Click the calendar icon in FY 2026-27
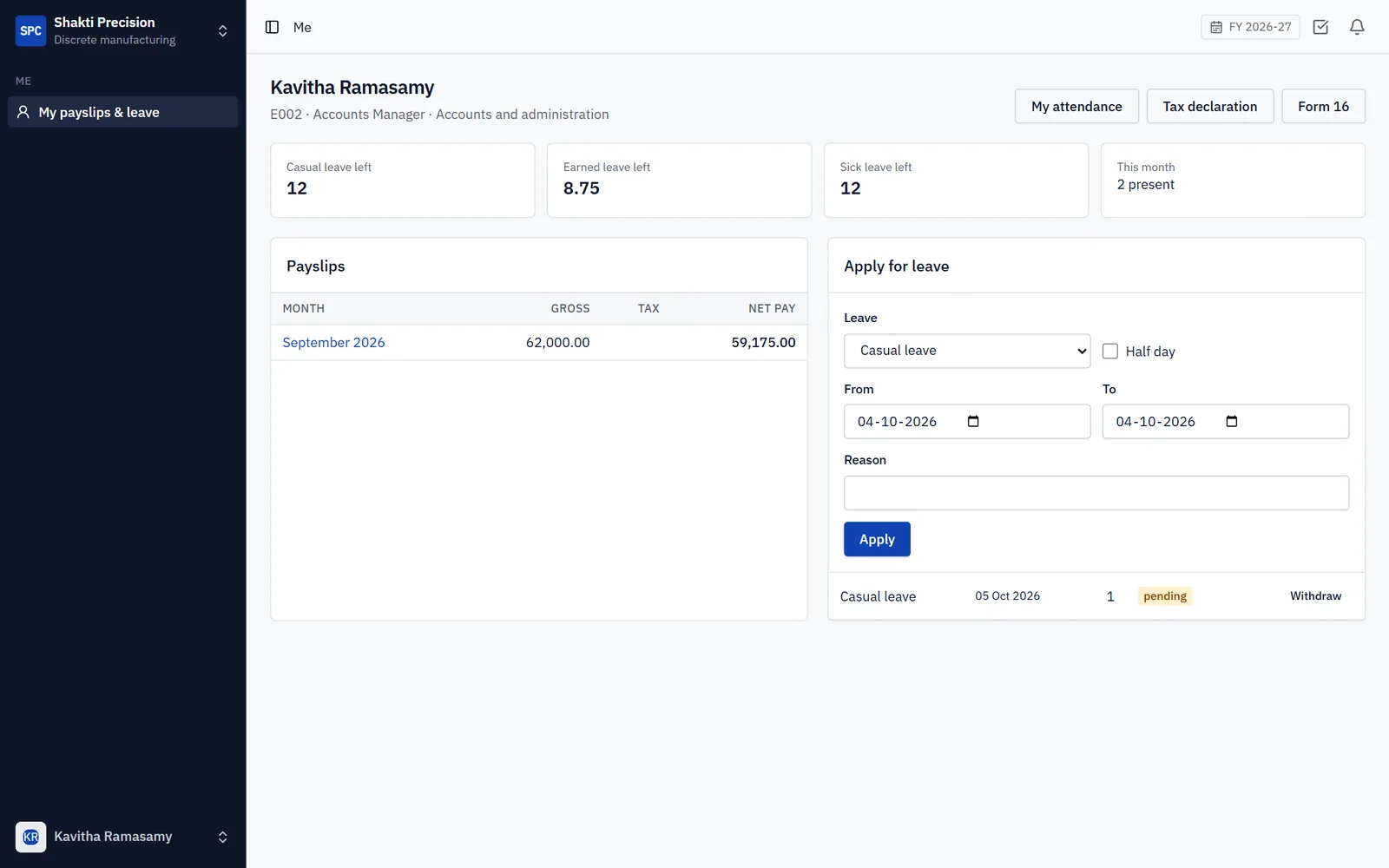Screen dimensions: 1389x868 [1216, 27]
